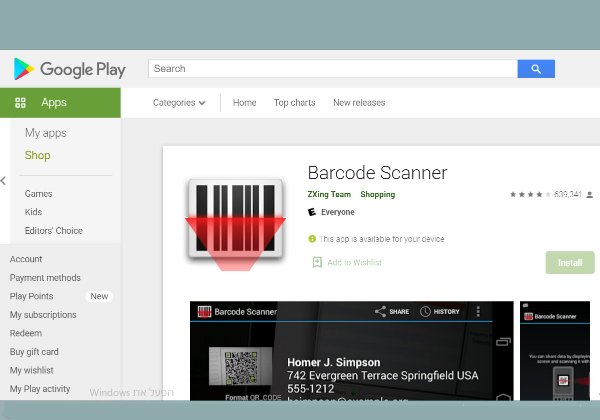Image resolution: width=600 pixels, height=420 pixels.
Task: Open the New releases tab
Action: pos(359,103)
